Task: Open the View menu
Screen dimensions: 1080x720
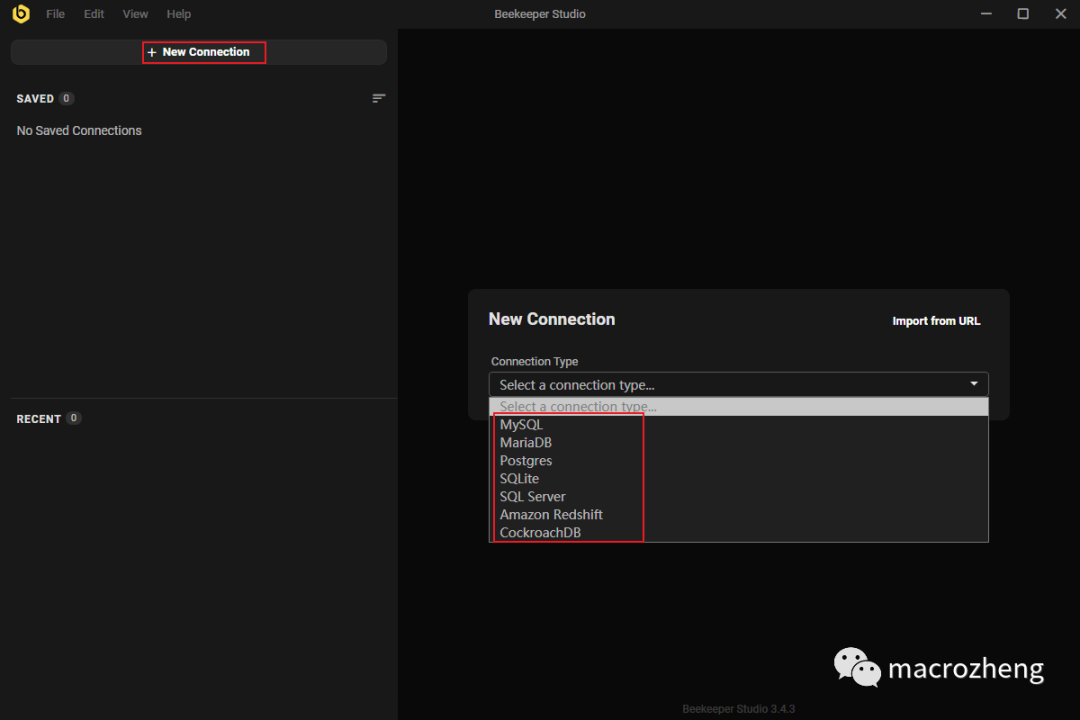Action: (x=135, y=14)
